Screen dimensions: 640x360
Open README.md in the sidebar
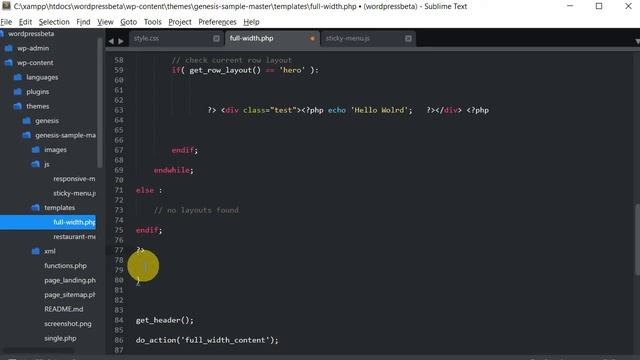pyautogui.click(x=64, y=309)
